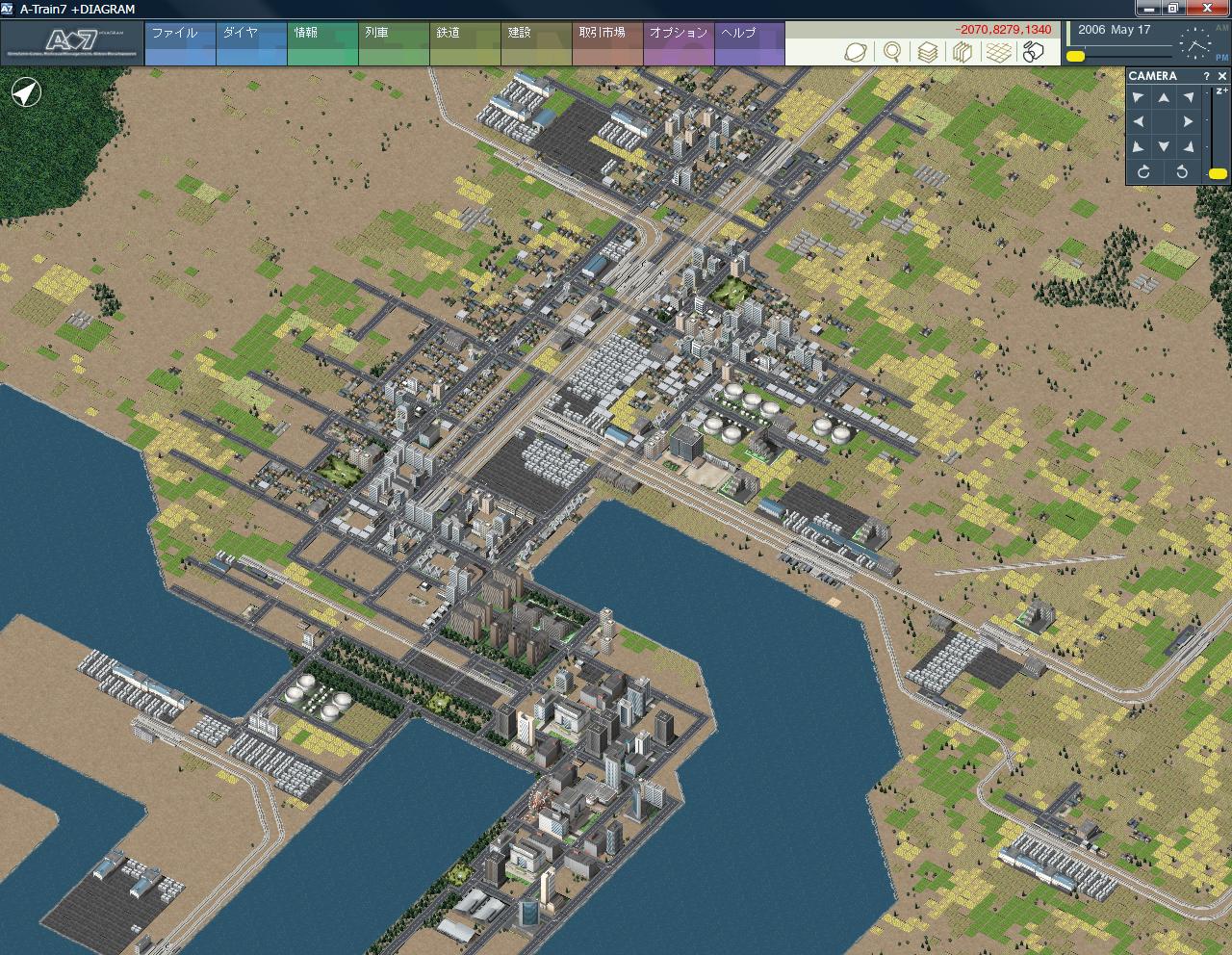Click the red funds balance value
Viewport: 1232px width, 955px height.
[1003, 30]
